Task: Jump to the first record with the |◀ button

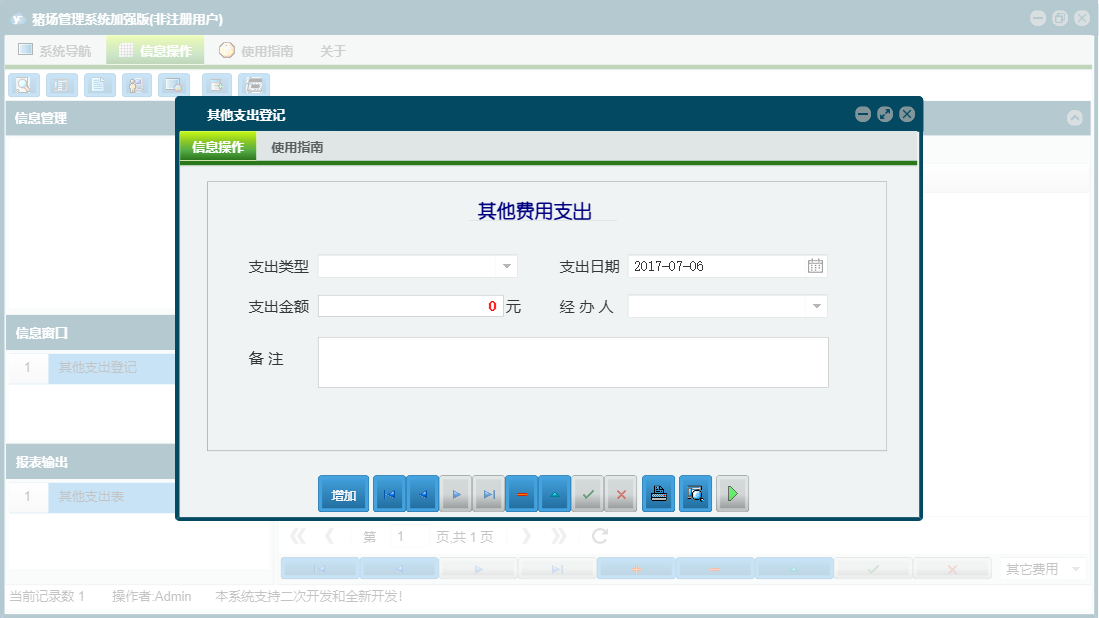Action: [388, 493]
